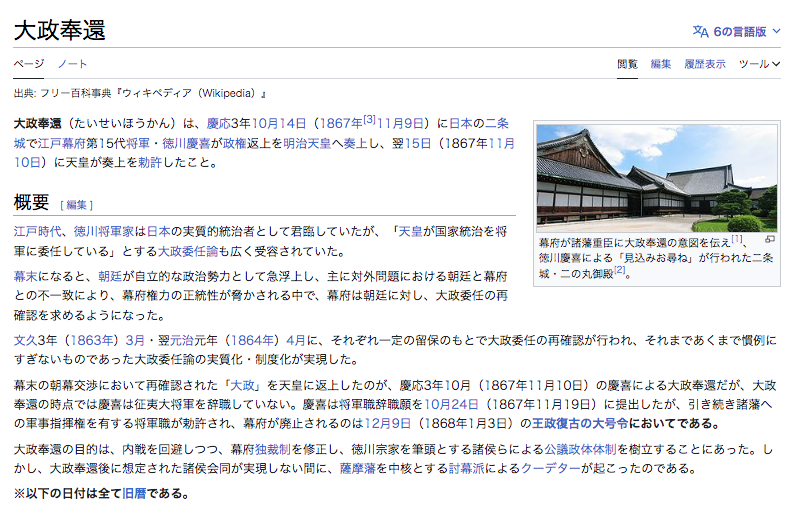The height and width of the screenshot is (512, 793).
Task: Open the 討幕派 link
Action: coord(466,468)
